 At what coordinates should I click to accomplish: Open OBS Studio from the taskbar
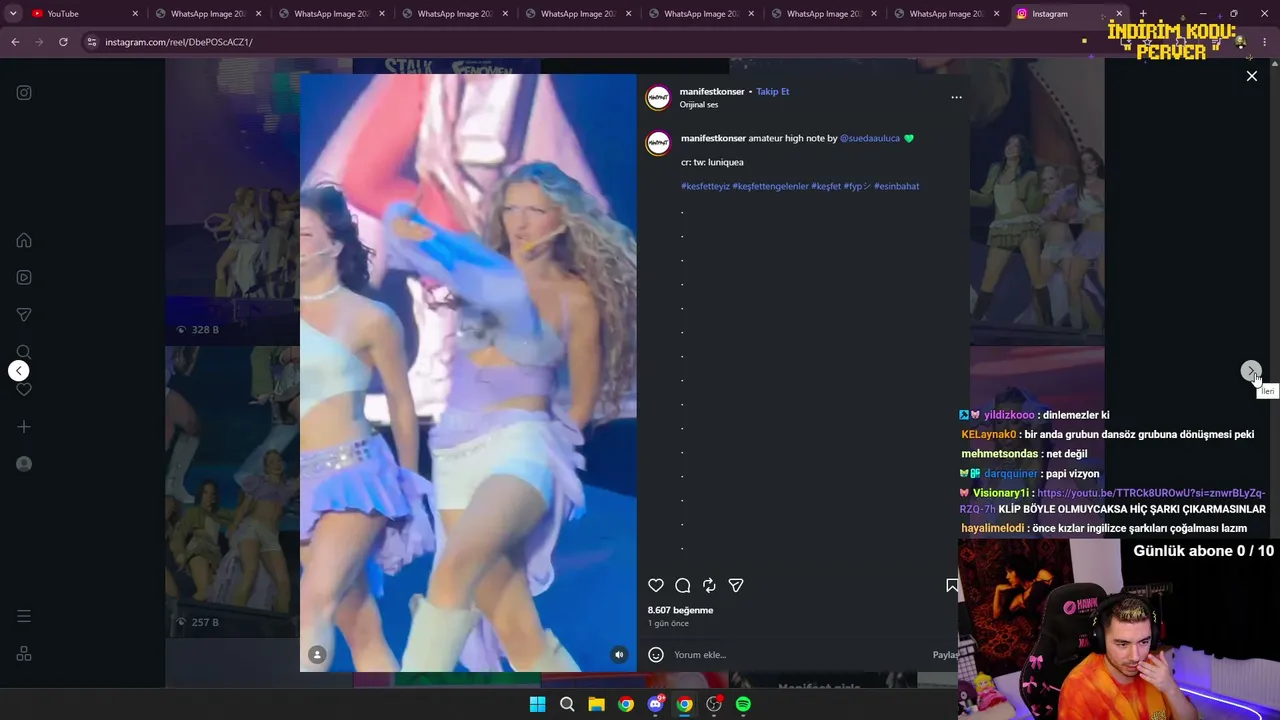[714, 704]
